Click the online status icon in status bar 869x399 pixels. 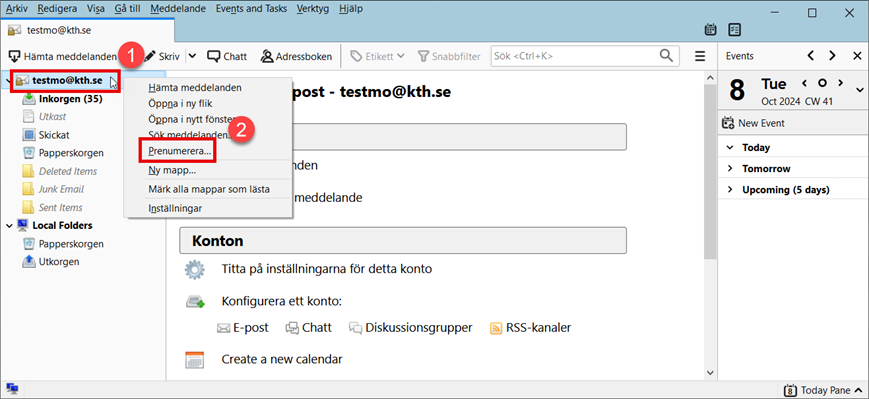pyautogui.click(x=12, y=389)
